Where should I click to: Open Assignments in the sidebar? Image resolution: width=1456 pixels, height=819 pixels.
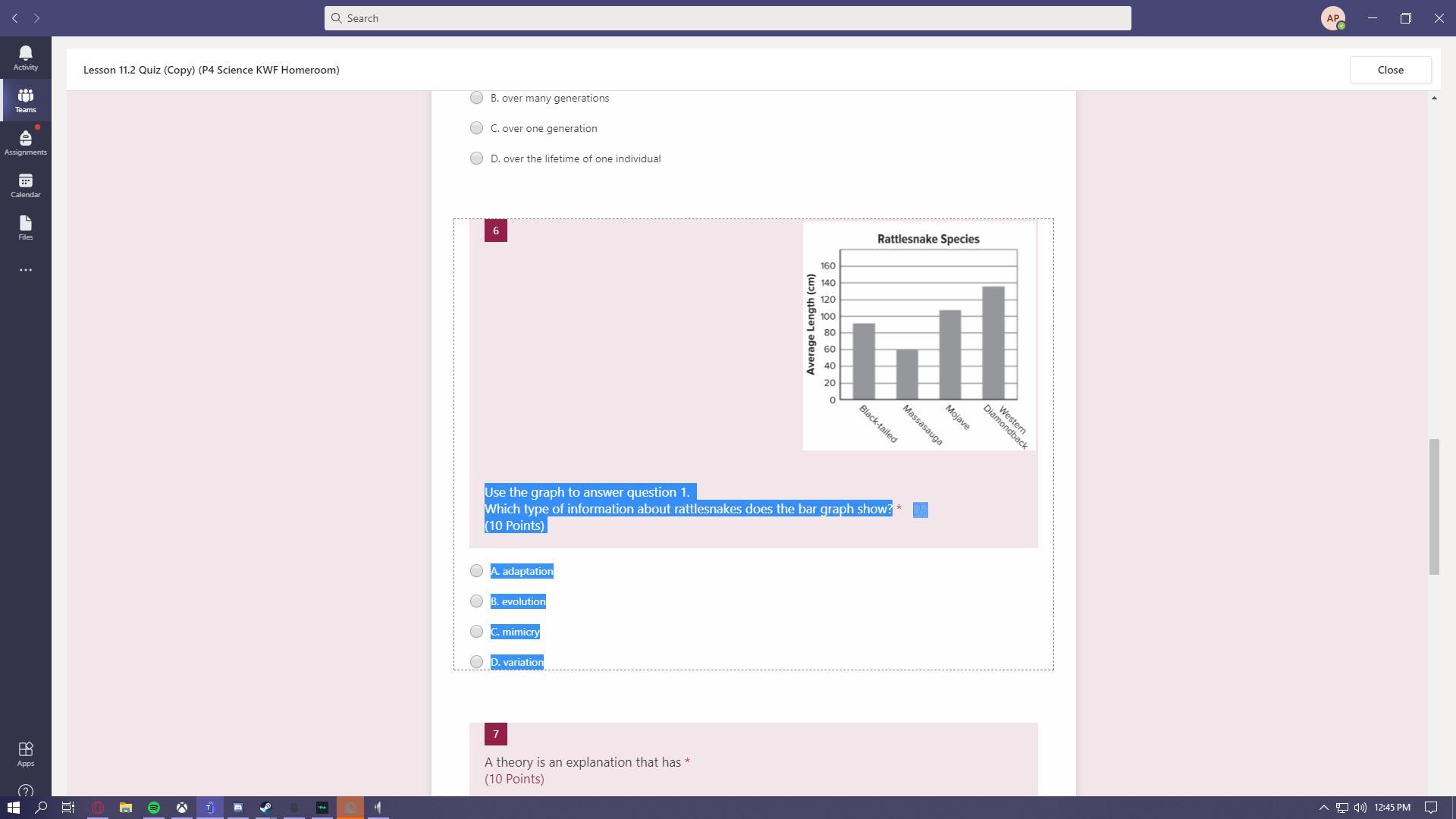[25, 142]
